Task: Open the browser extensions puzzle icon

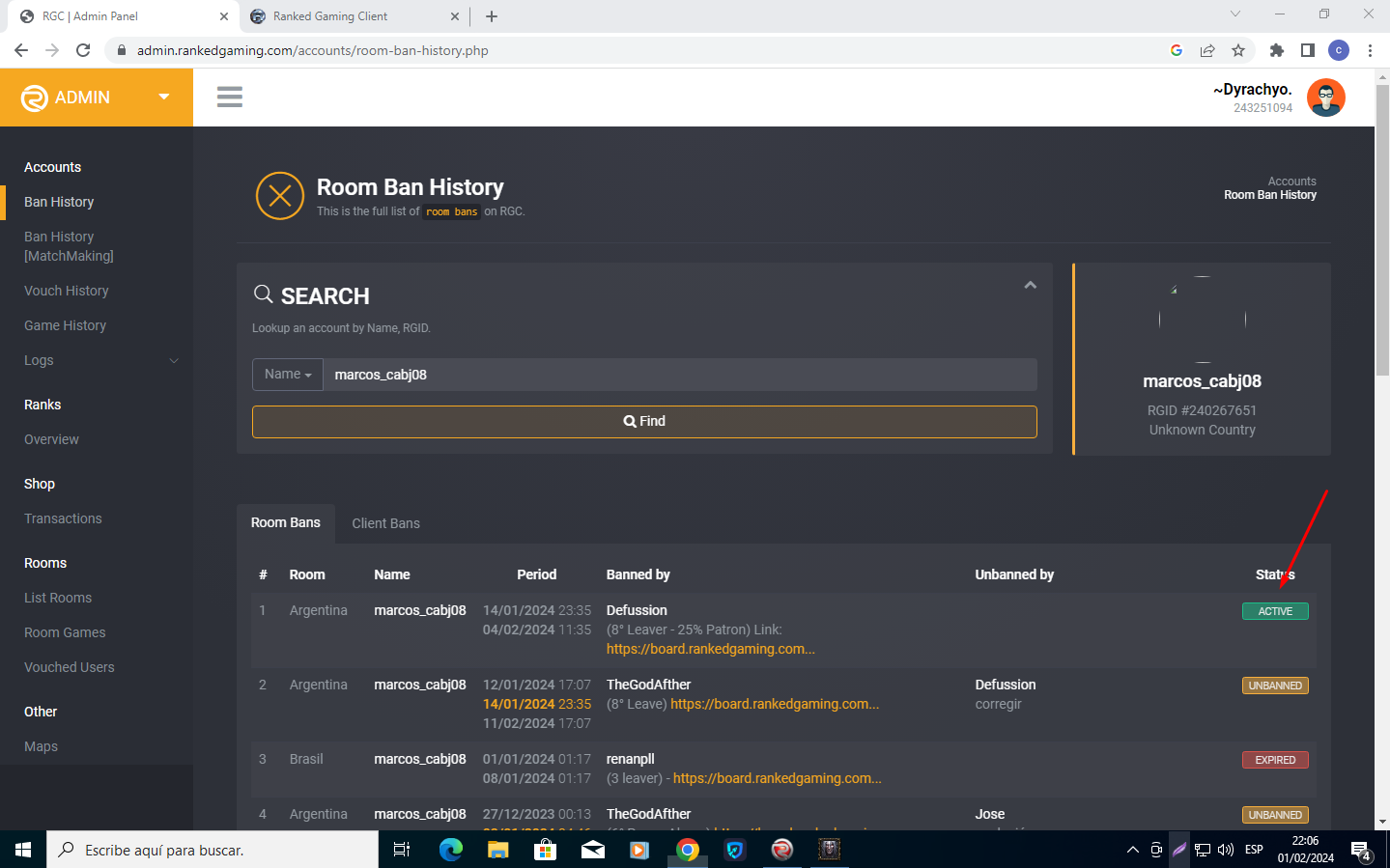Action: [1277, 50]
